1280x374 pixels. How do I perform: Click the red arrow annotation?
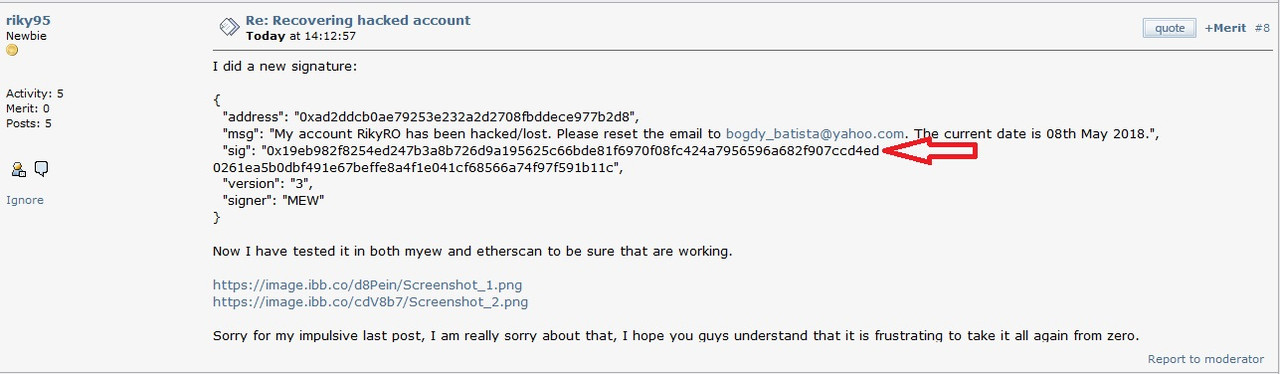931,152
